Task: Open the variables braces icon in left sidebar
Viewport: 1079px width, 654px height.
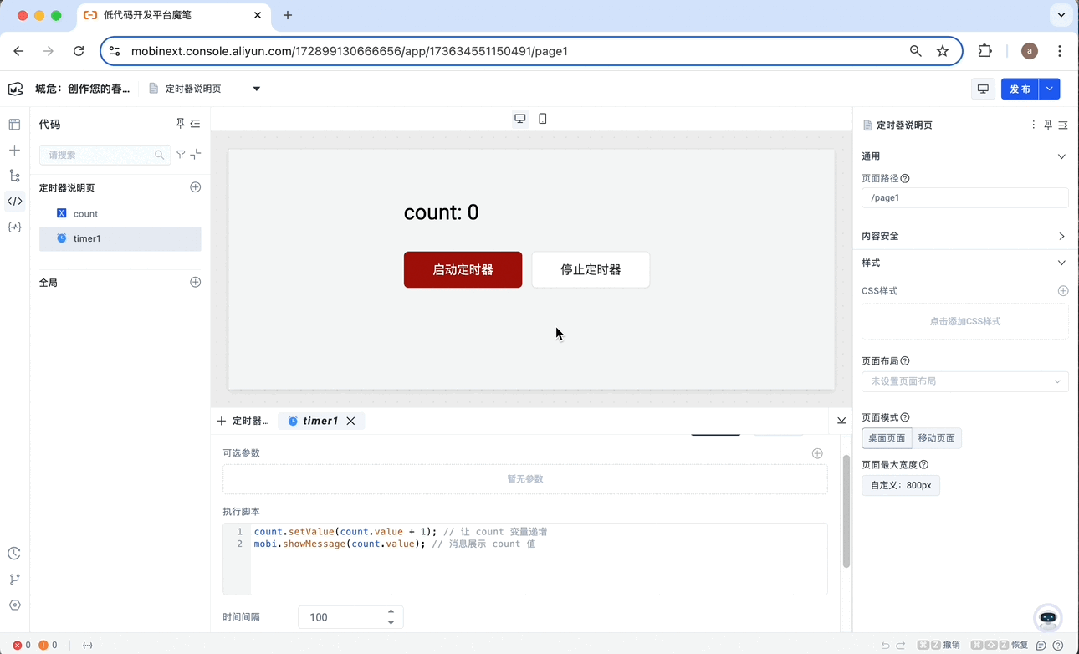Action: click(x=14, y=226)
